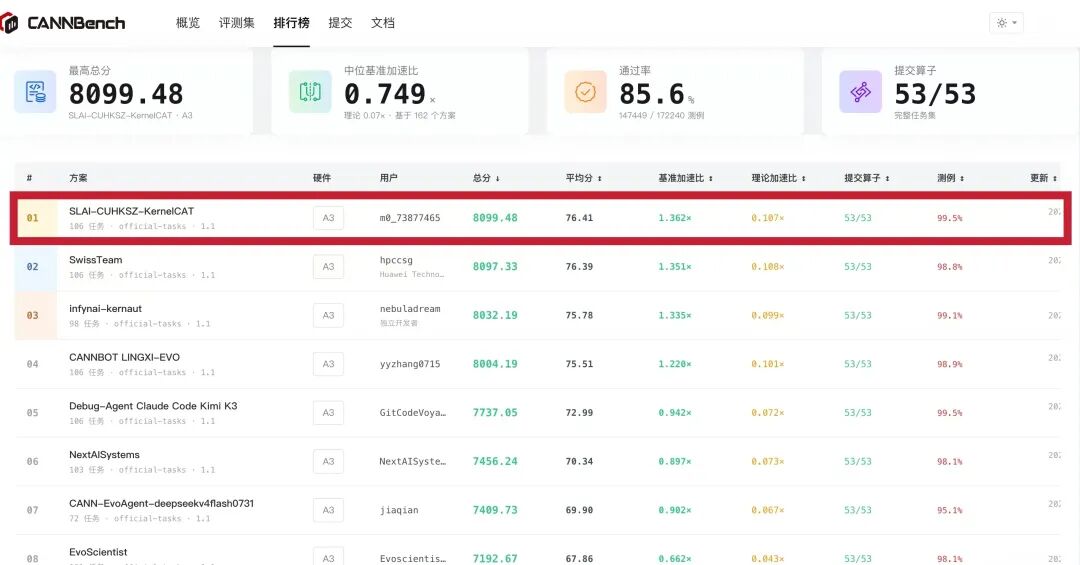
Task: Sort by 更新 column
Action: (1043, 178)
